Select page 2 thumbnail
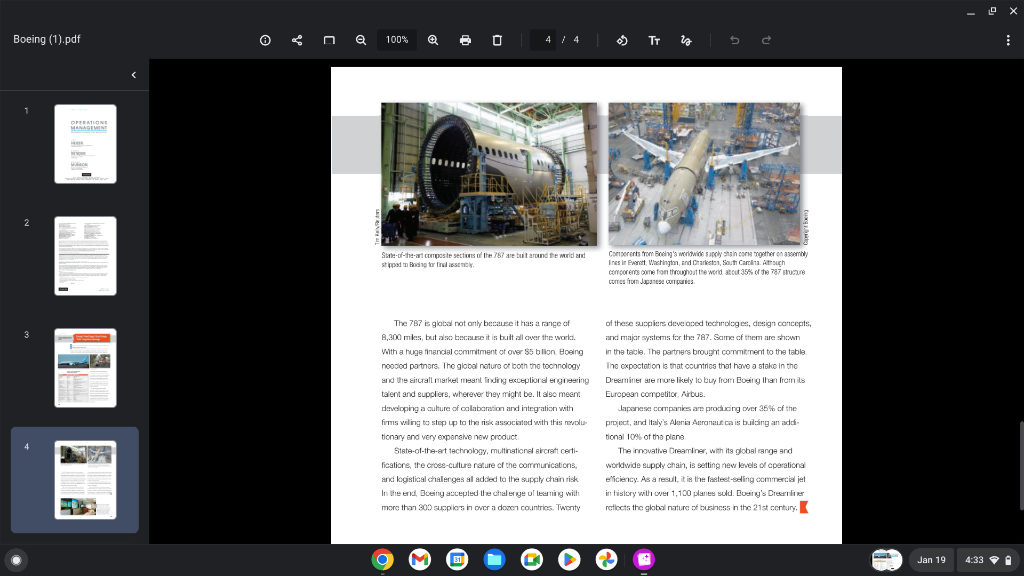The width and height of the screenshot is (1024, 576). [x=85, y=256]
